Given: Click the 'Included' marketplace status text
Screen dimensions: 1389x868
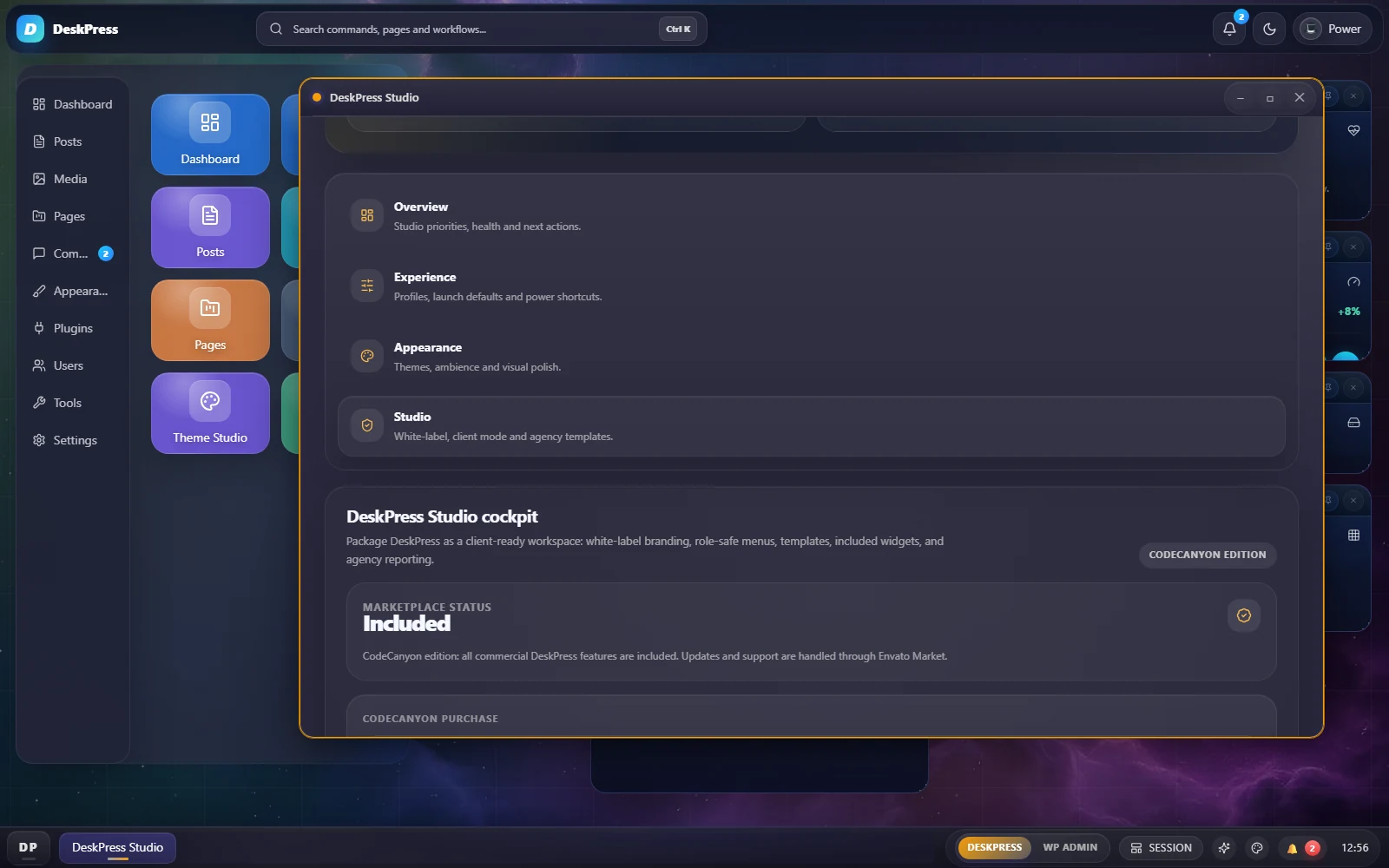Looking at the screenshot, I should click(406, 624).
